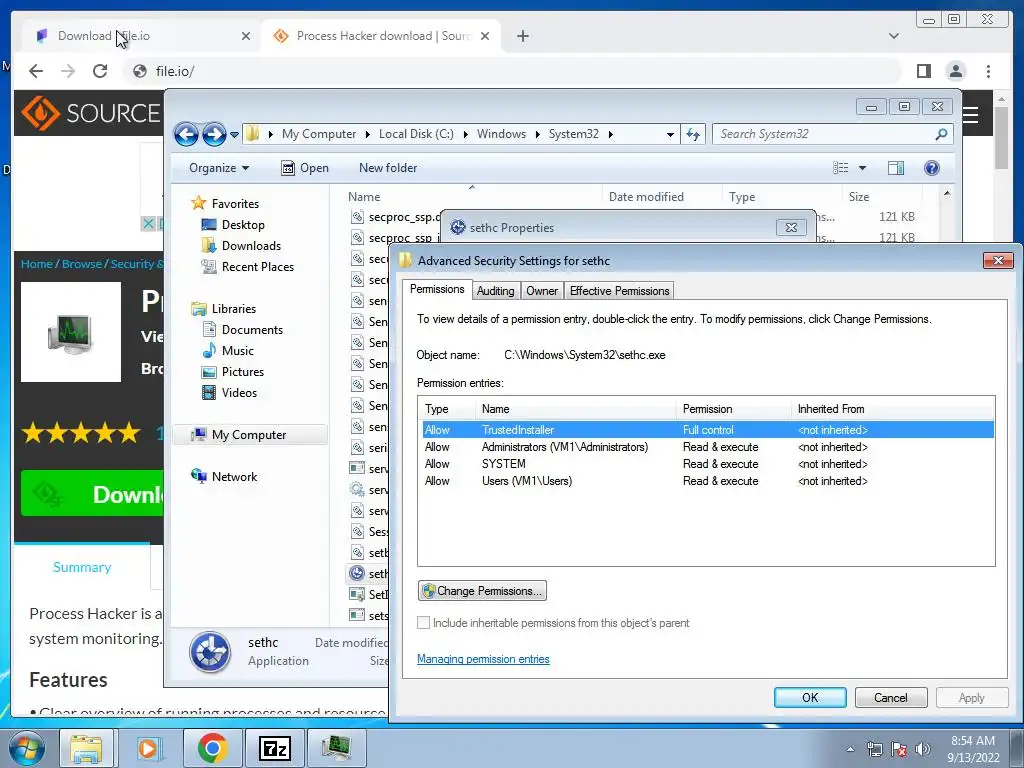Click OK in Advanced Security Settings
This screenshot has height=768, width=1024.
(810, 697)
